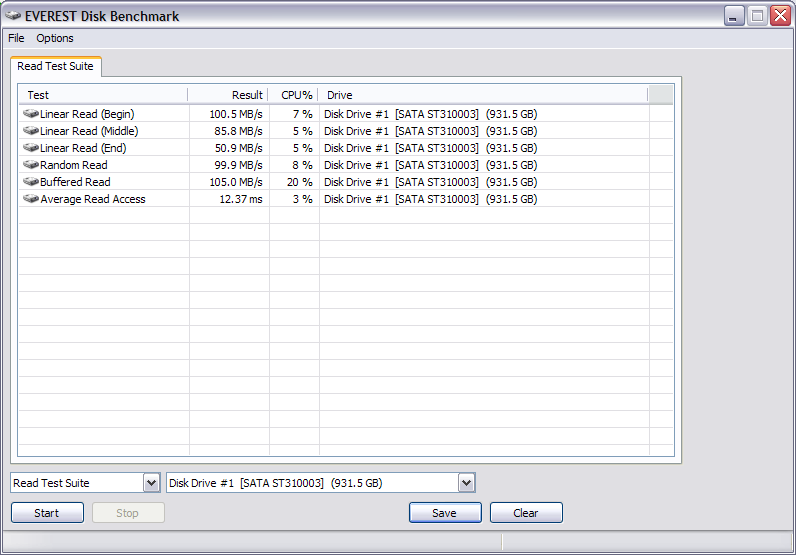Sort by the CPU% column header
Screen dimensions: 796x555
[x=293, y=95]
